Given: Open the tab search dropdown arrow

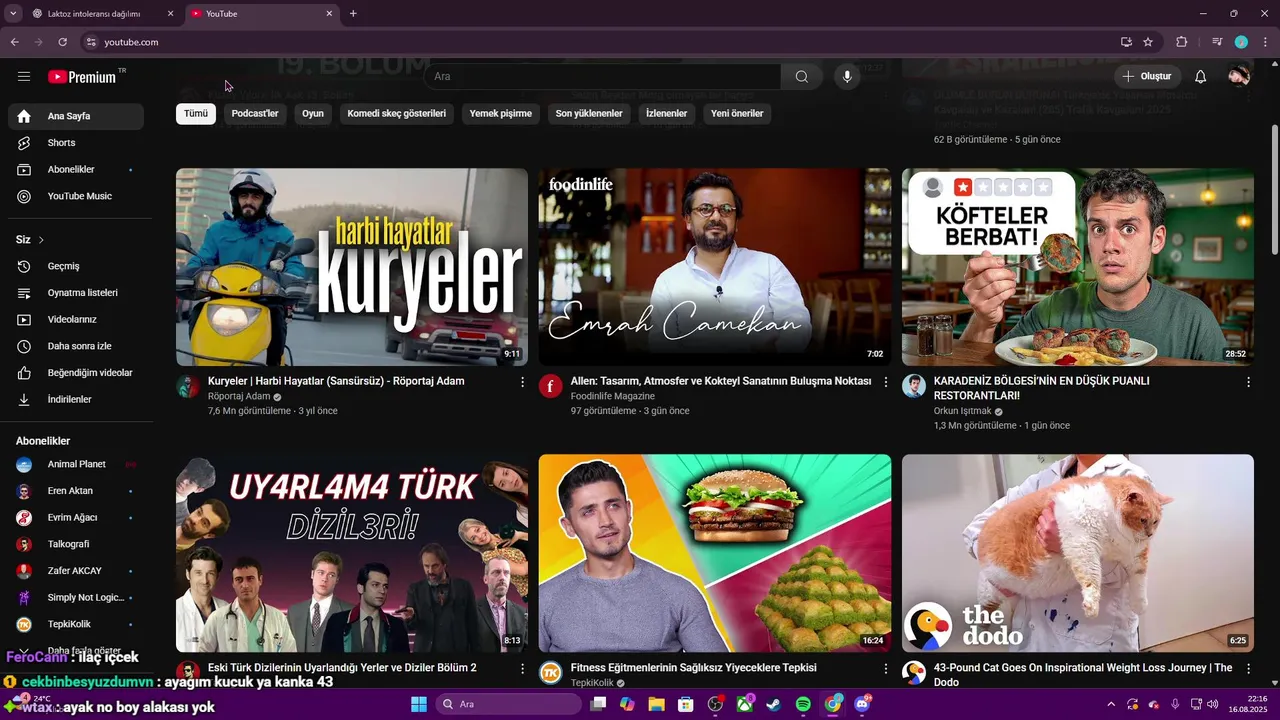Looking at the screenshot, I should 13,14.
